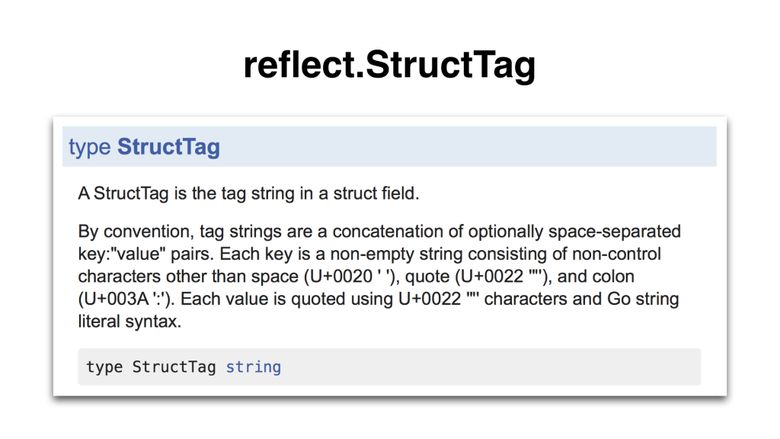Viewport: 780px width, 439px height.
Task: Click 'StructTag' inside the gray code block
Action: (x=174, y=367)
